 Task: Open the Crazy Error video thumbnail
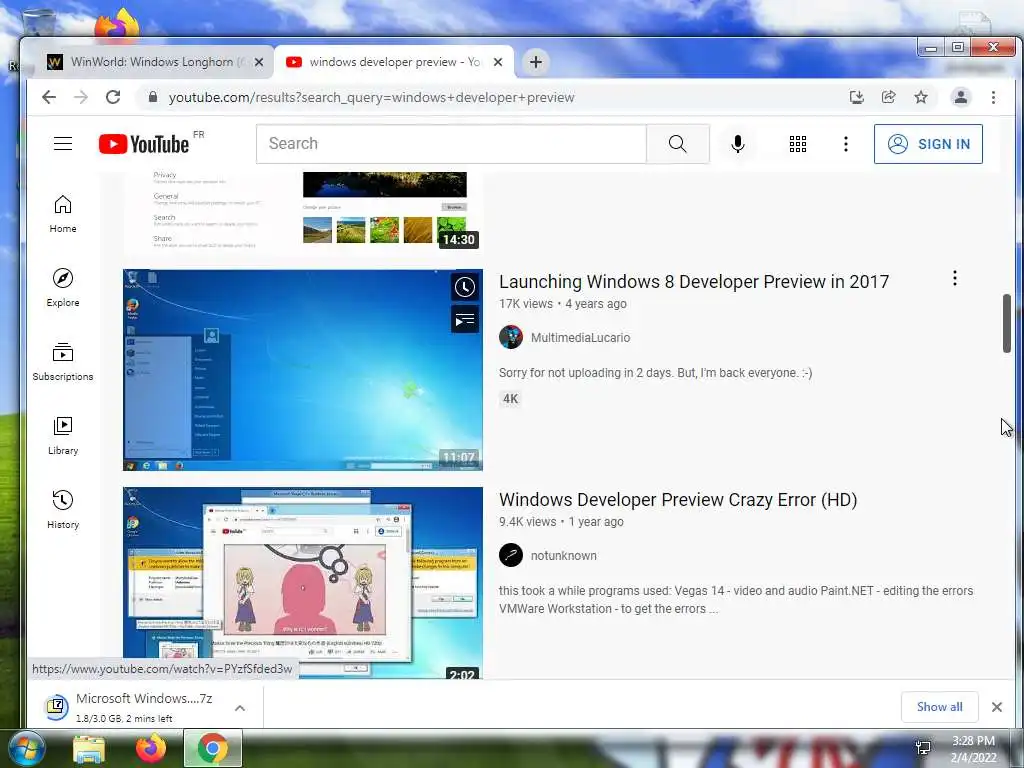point(302,583)
